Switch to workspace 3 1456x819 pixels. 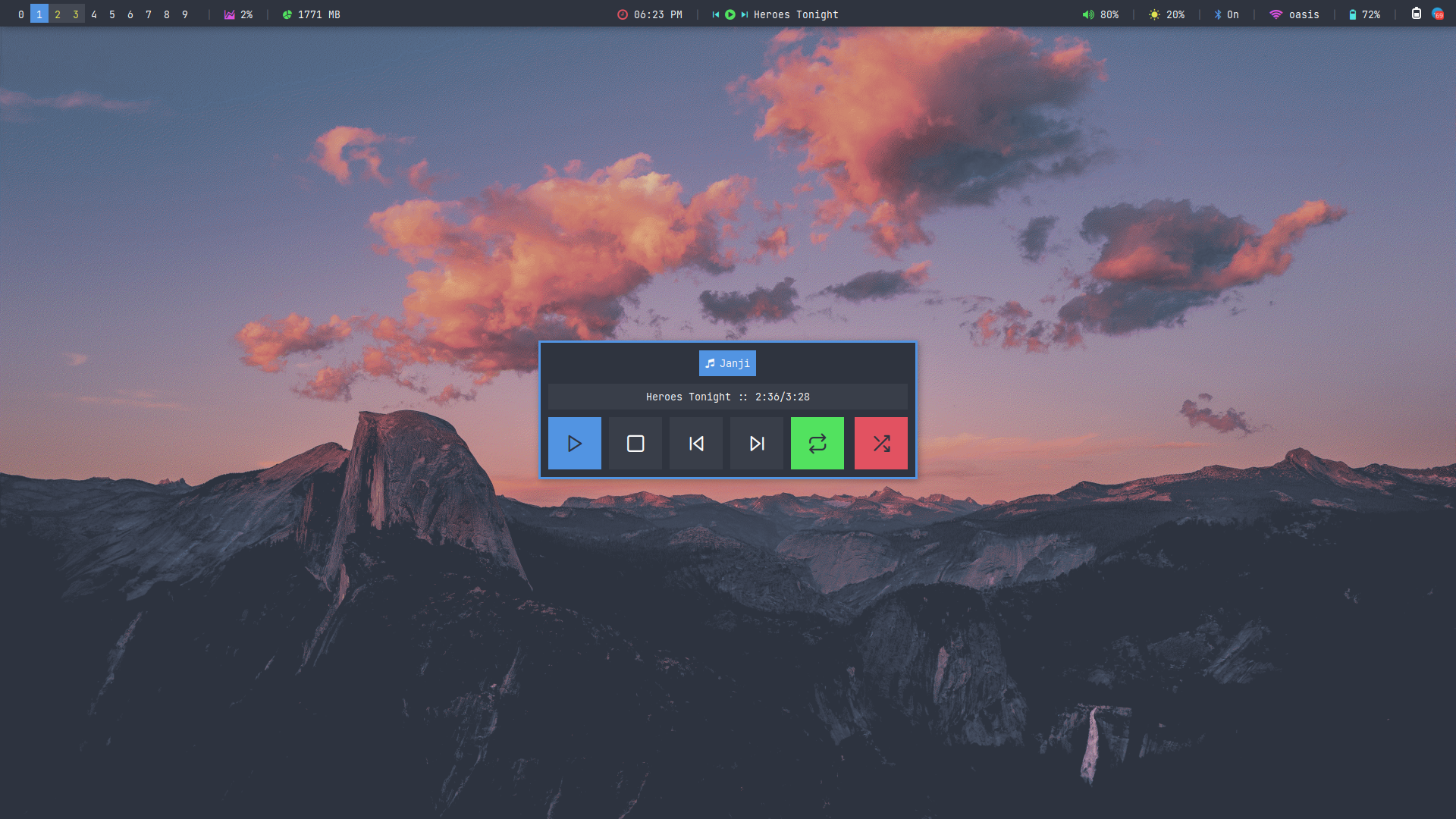click(76, 14)
